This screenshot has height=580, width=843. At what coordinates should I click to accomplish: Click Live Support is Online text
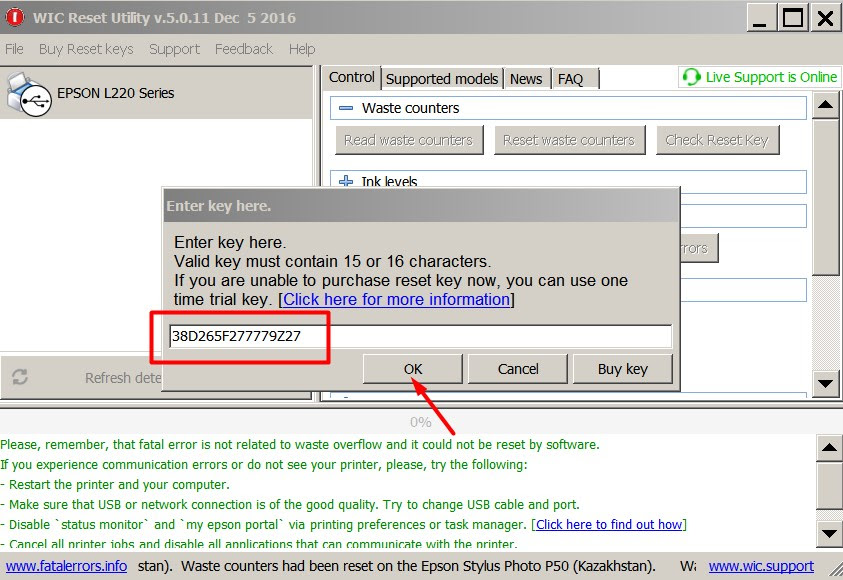pos(771,77)
